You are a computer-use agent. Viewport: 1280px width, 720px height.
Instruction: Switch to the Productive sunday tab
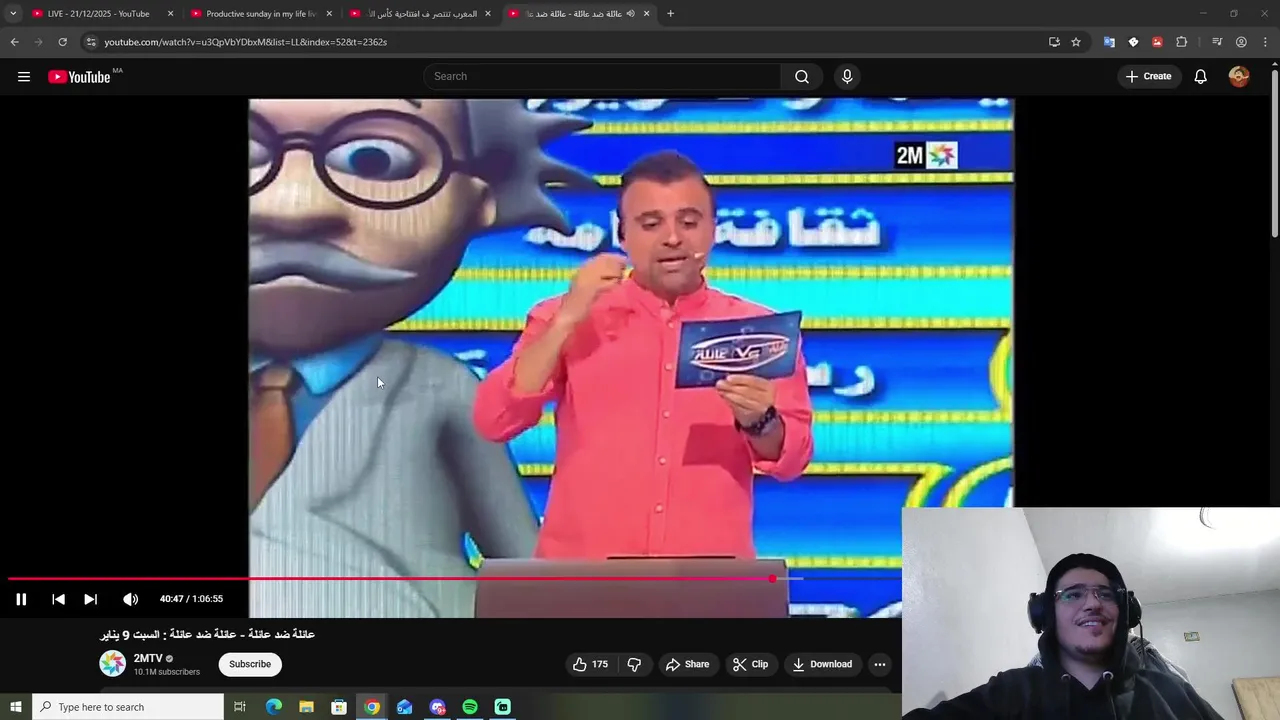coord(260,14)
